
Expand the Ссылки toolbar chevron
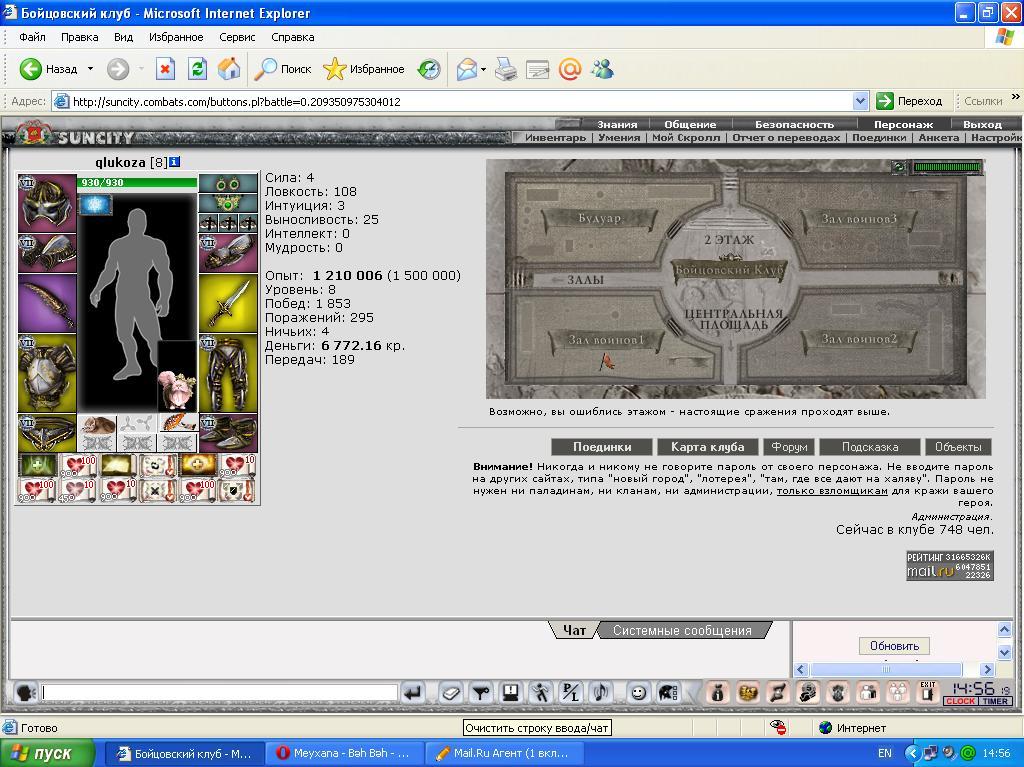(1016, 96)
